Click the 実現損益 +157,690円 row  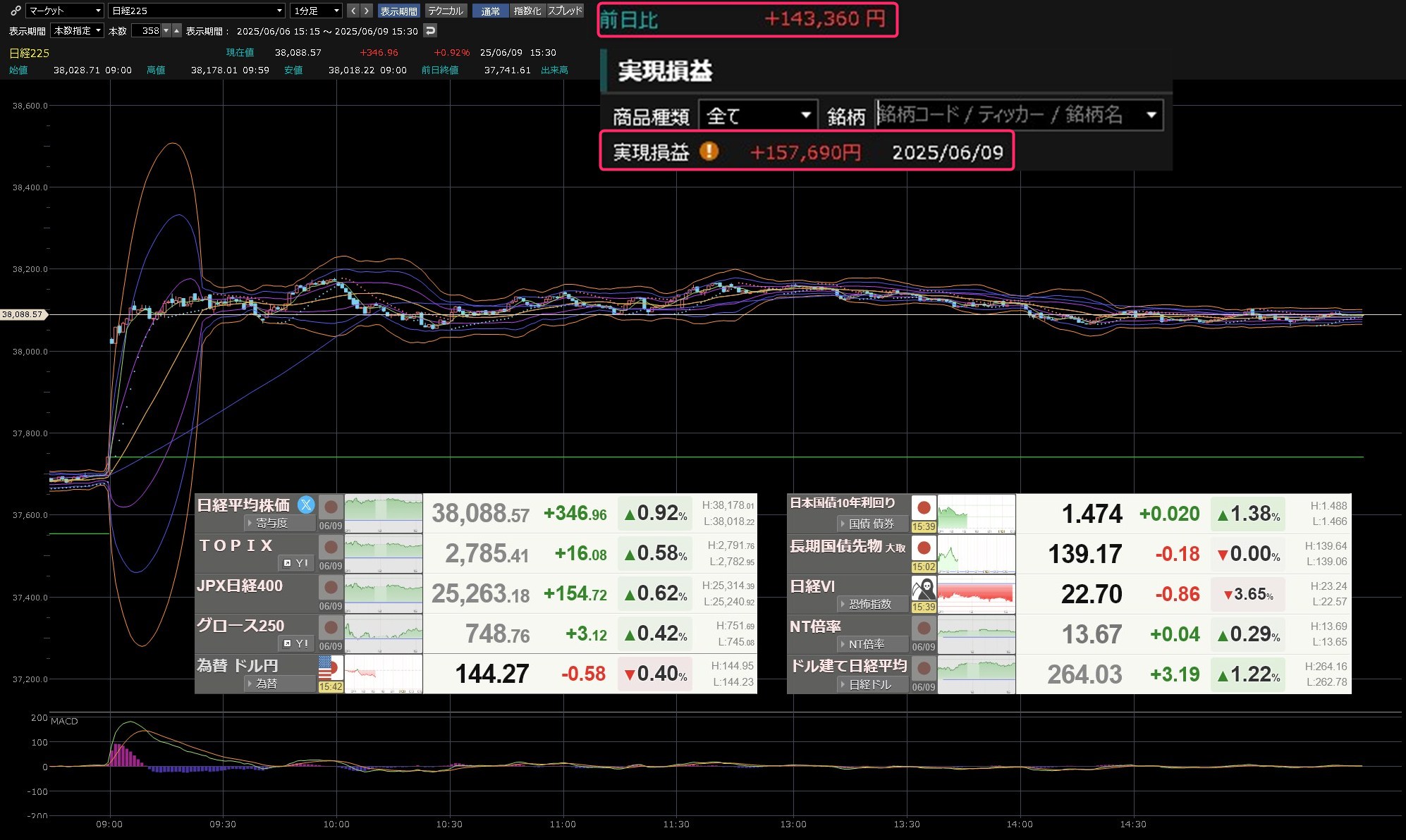pyautogui.click(x=807, y=151)
